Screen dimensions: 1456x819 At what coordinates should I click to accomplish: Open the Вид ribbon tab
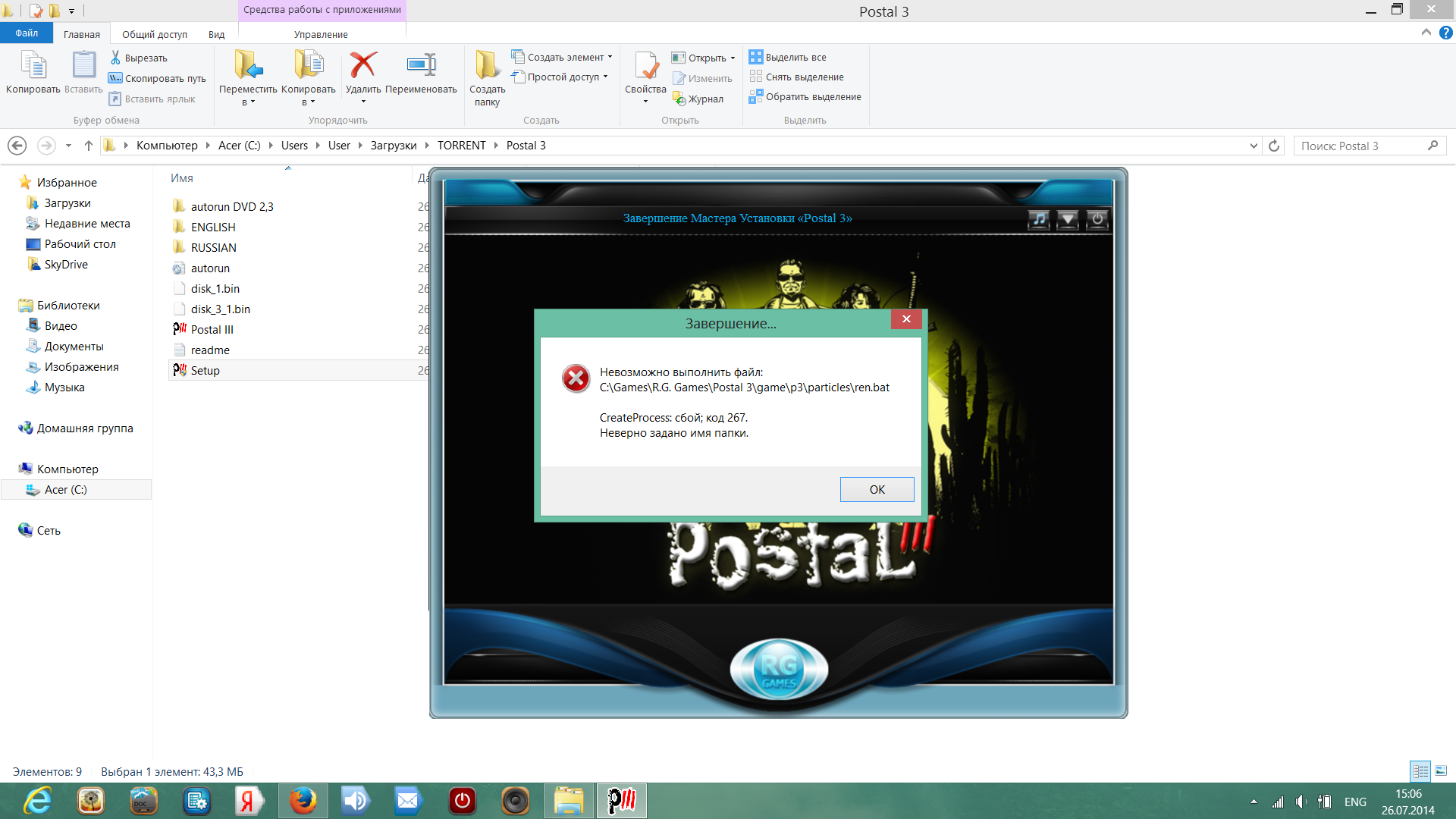pyautogui.click(x=216, y=34)
